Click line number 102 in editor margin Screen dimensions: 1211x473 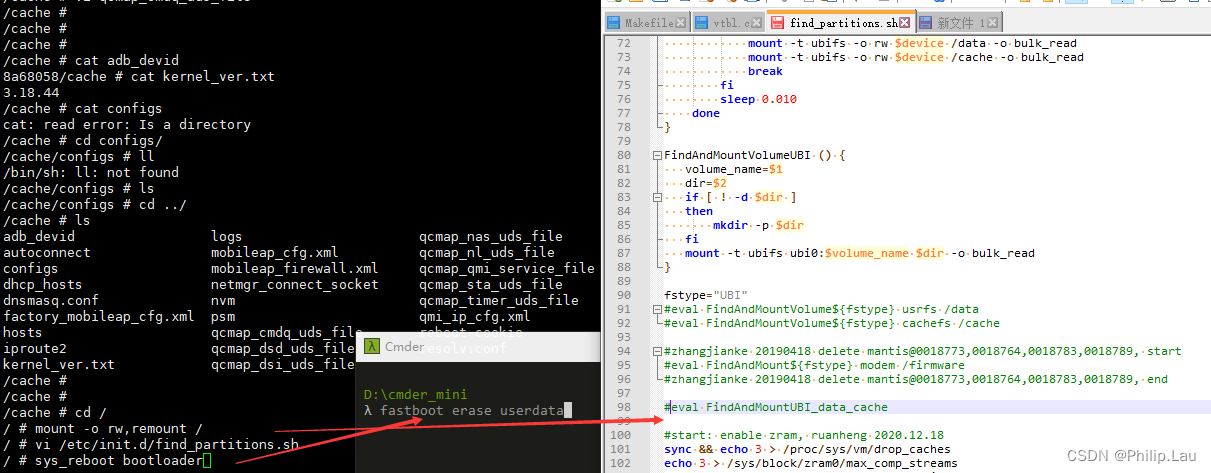[621, 463]
